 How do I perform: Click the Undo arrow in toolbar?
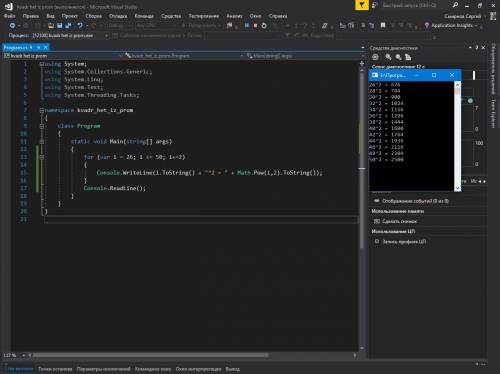pyautogui.click(x=80, y=25)
